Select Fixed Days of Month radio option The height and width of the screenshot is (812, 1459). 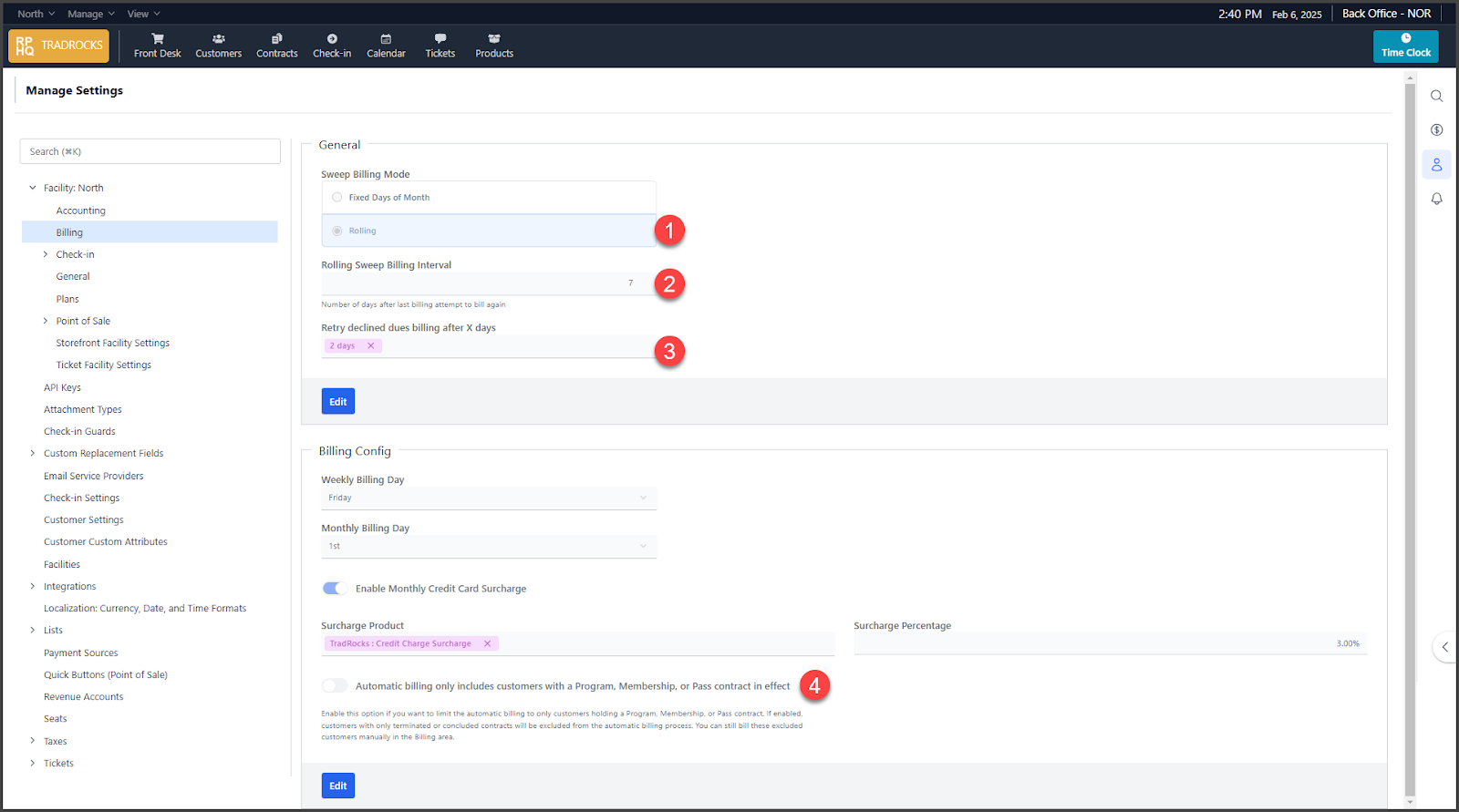point(337,198)
